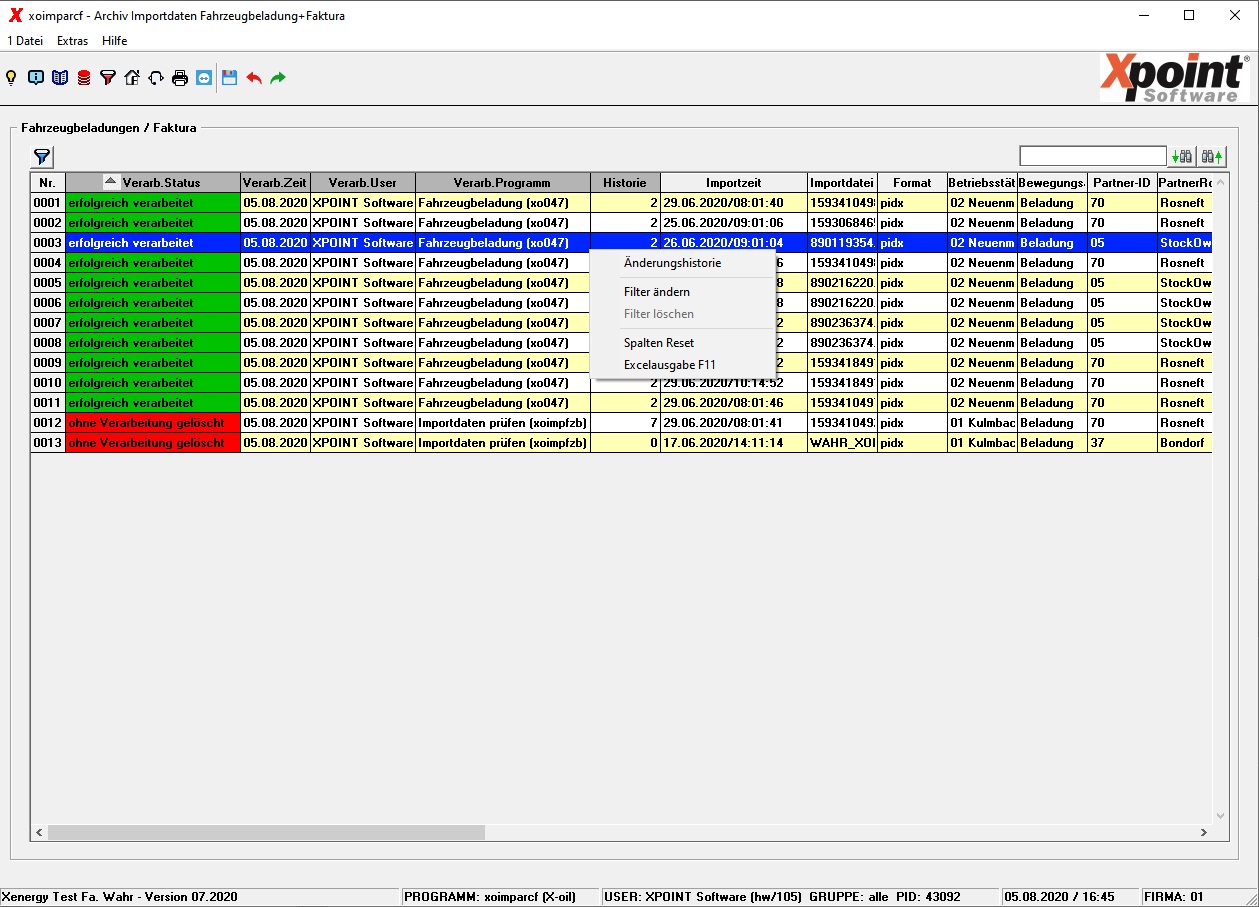Click the light bulb tip icon
Image resolution: width=1259 pixels, height=907 pixels.
(x=12, y=77)
